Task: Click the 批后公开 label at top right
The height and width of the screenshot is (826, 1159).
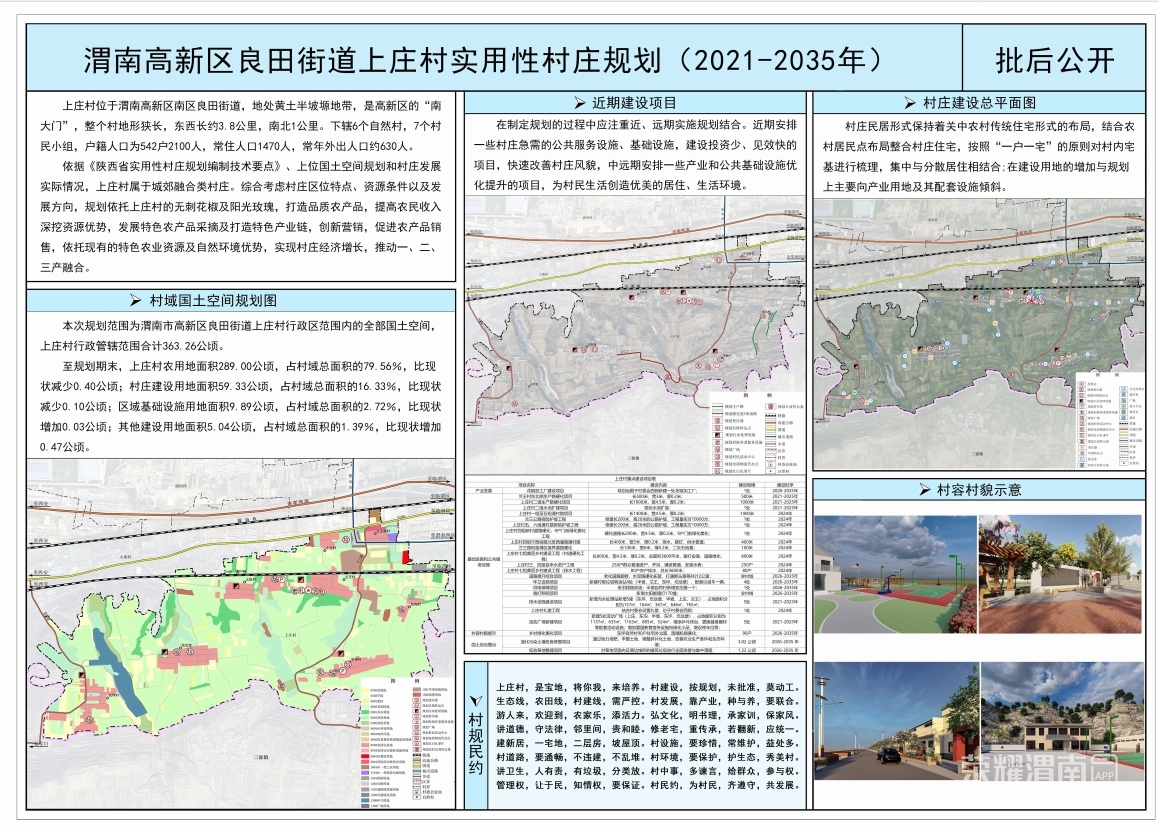Action: point(1055,60)
